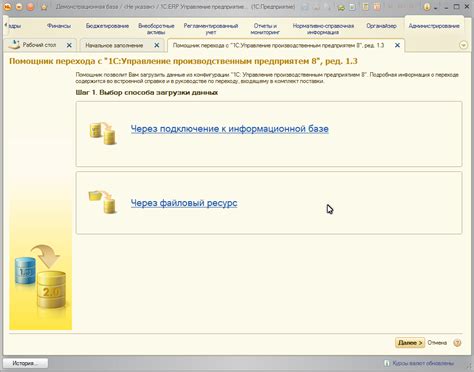
Task: Select the Администрирование section
Action: 434,26
